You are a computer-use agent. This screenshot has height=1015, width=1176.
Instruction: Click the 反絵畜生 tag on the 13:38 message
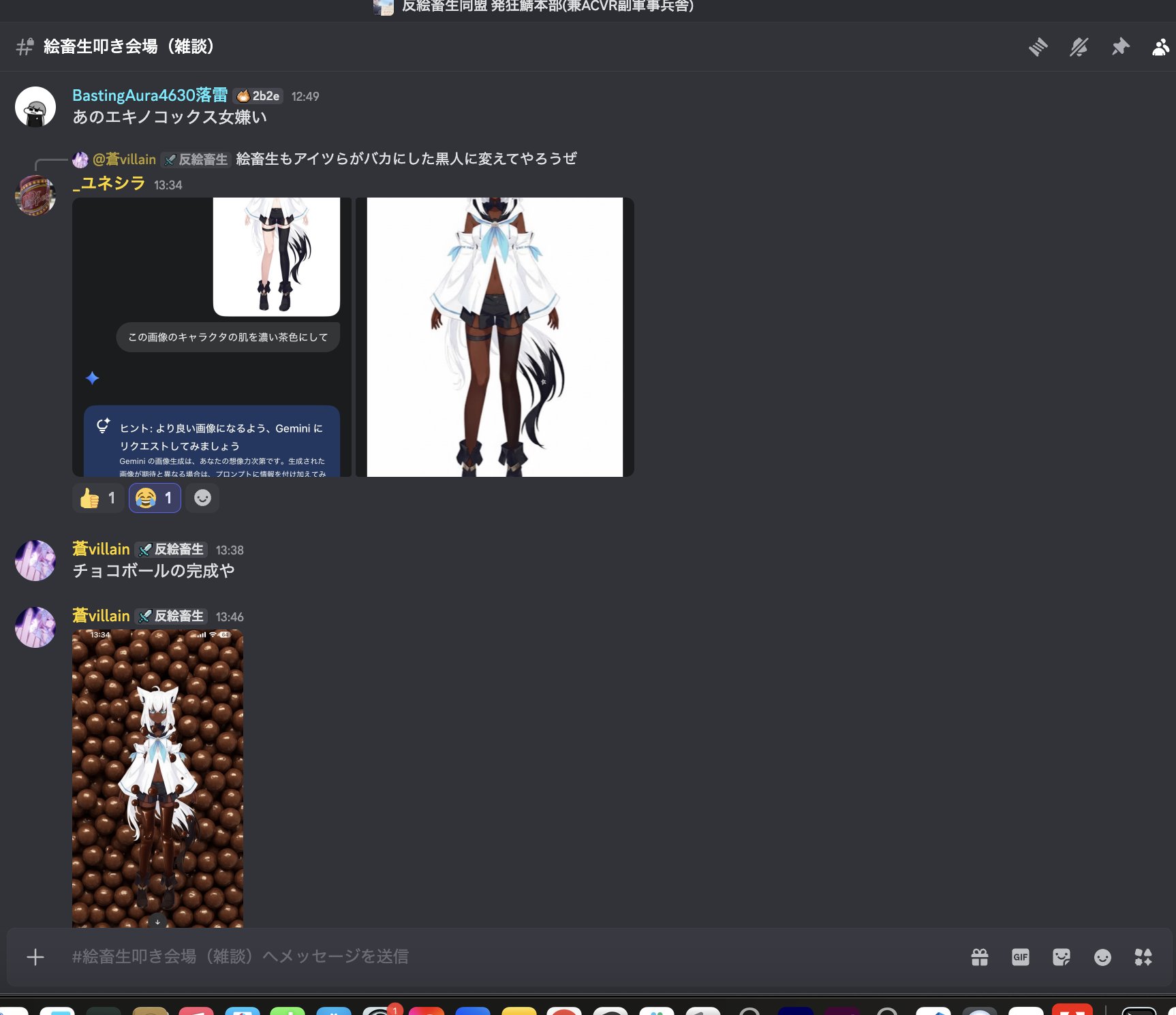(x=171, y=550)
